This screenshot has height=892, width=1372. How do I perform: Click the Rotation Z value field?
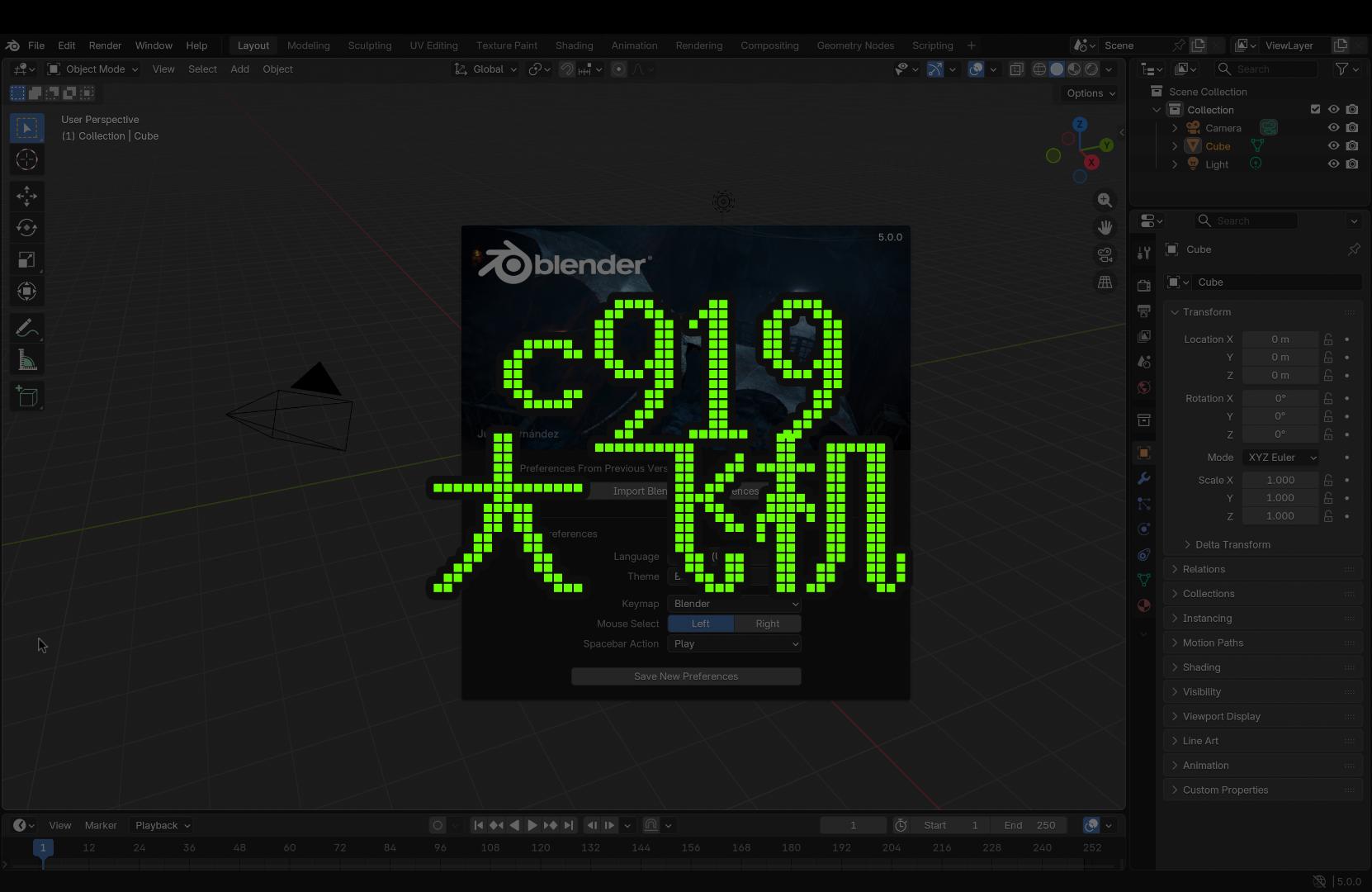coord(1280,434)
